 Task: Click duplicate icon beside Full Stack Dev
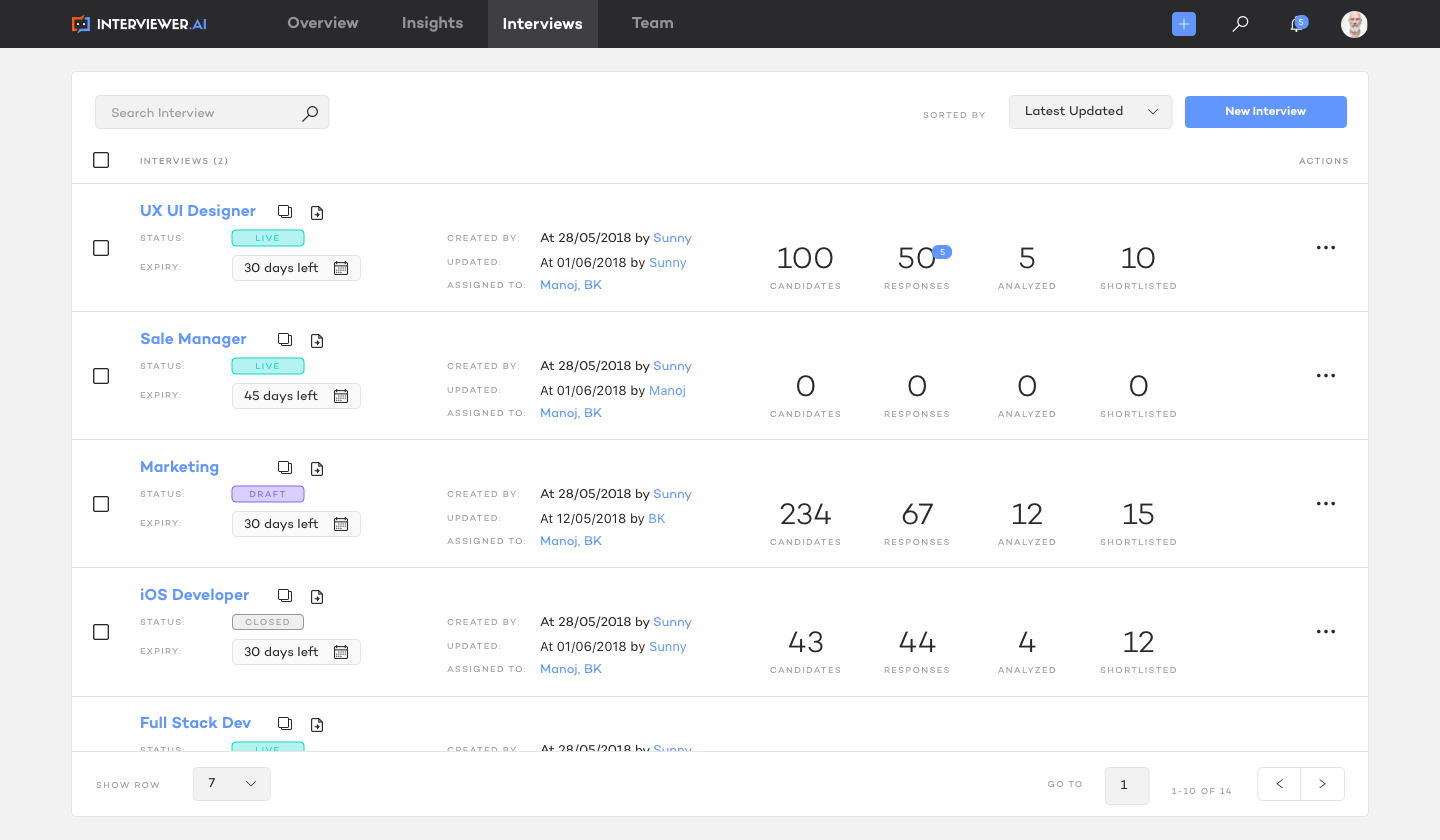coord(285,724)
